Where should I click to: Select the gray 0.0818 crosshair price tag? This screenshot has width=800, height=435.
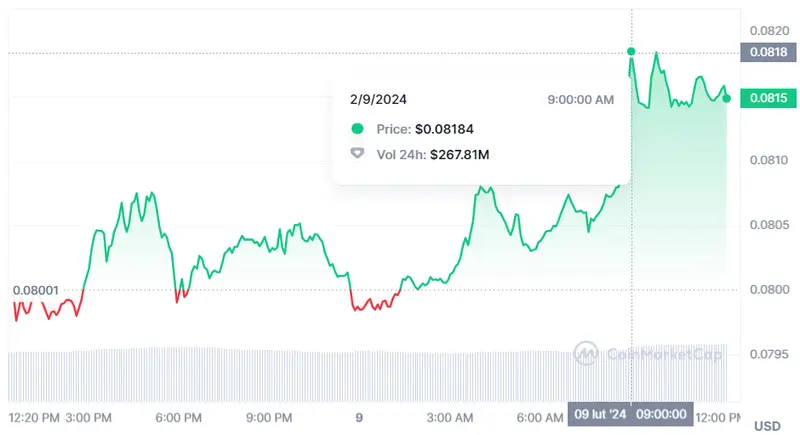point(762,53)
